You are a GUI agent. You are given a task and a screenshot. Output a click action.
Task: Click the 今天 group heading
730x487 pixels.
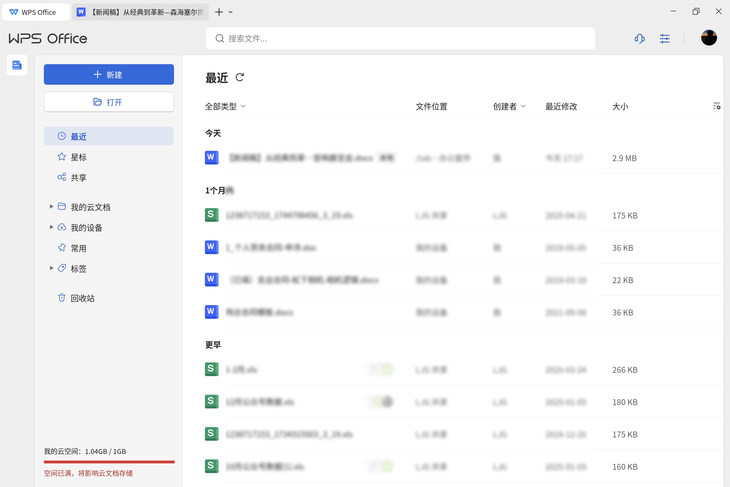pos(213,133)
